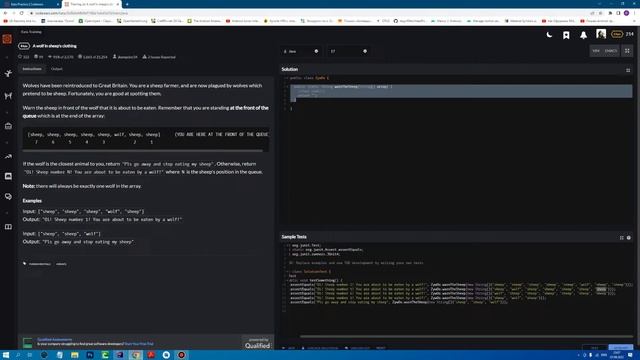The image size is (640, 360).
Task: Toggle dark mode with the moon icon
Action: 549,35
